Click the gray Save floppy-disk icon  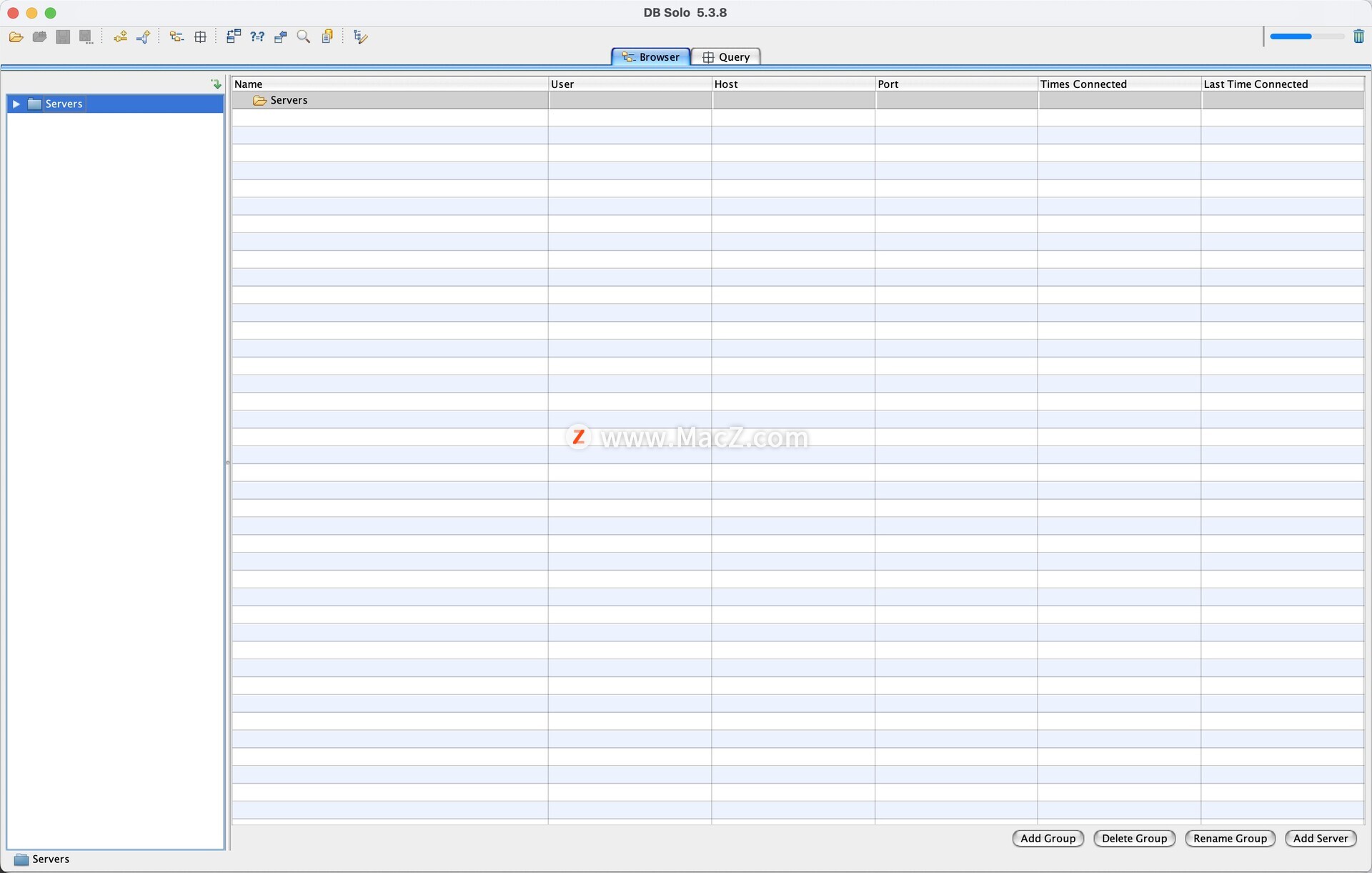point(63,36)
